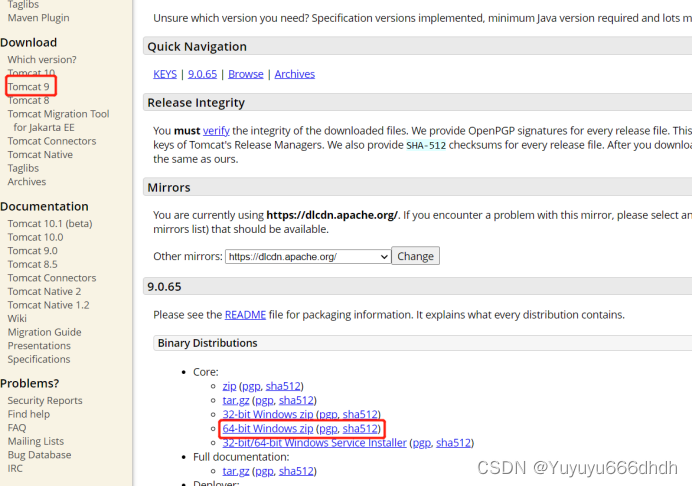Download 32-bit/64-bit Windows Service Installer

(315, 443)
